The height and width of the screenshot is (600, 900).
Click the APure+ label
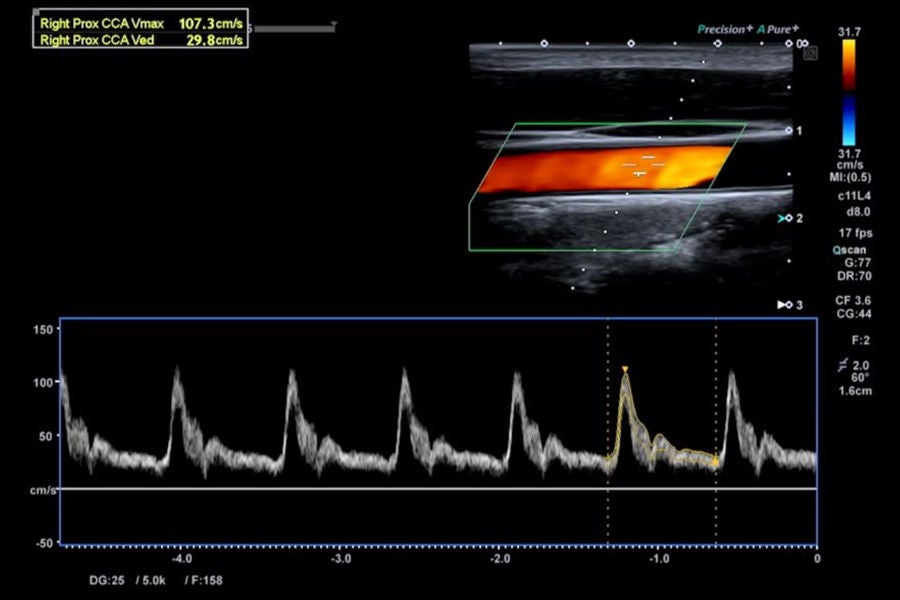pos(778,29)
